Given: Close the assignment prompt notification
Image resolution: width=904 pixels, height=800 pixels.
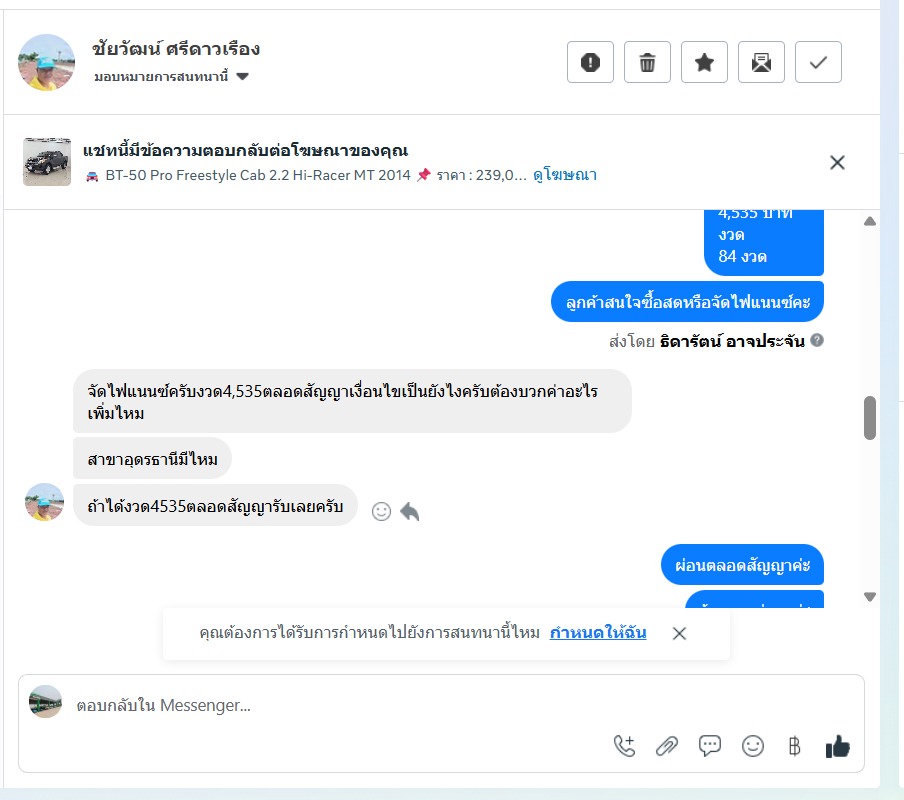Looking at the screenshot, I should (x=679, y=633).
